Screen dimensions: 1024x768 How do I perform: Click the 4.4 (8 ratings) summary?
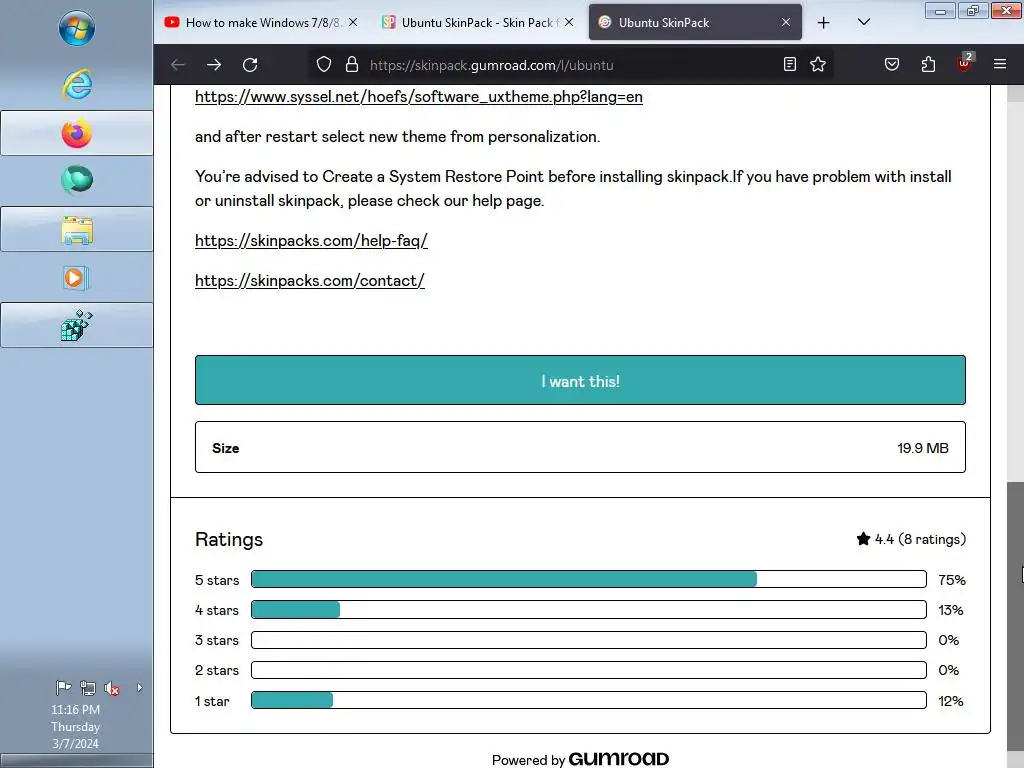click(x=910, y=539)
